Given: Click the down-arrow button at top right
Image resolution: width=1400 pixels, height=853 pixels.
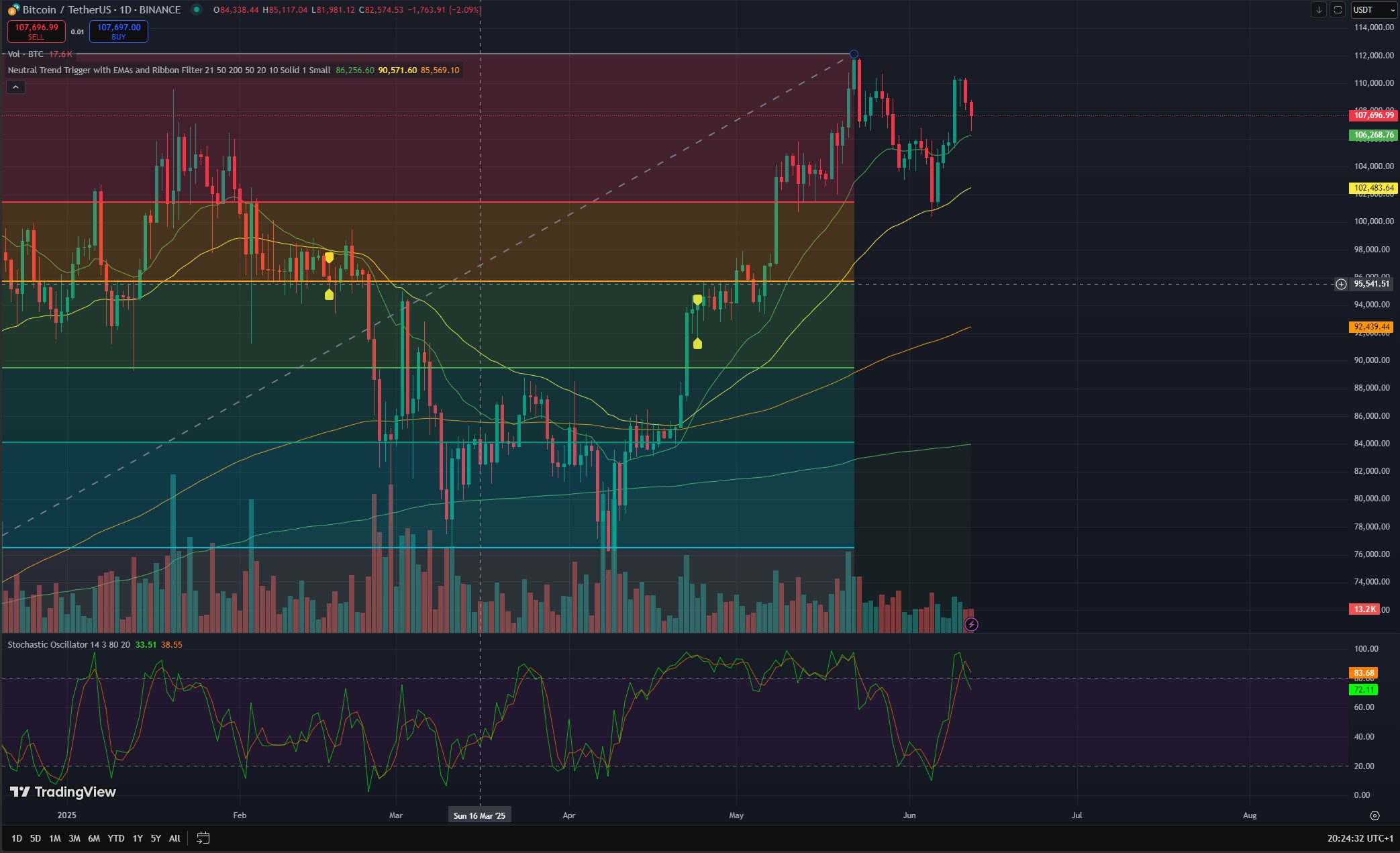Looking at the screenshot, I should pyautogui.click(x=1318, y=9).
